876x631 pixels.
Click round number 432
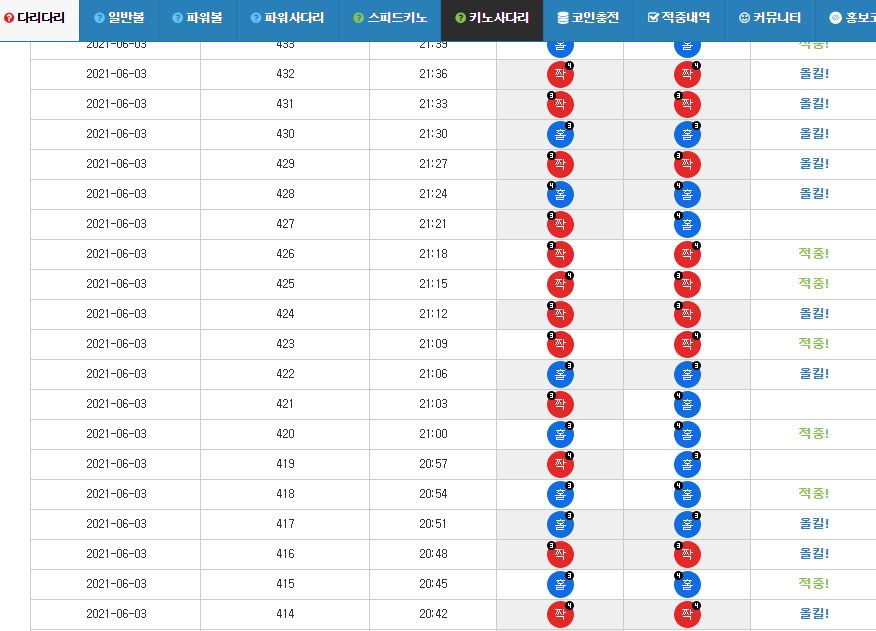[285, 74]
